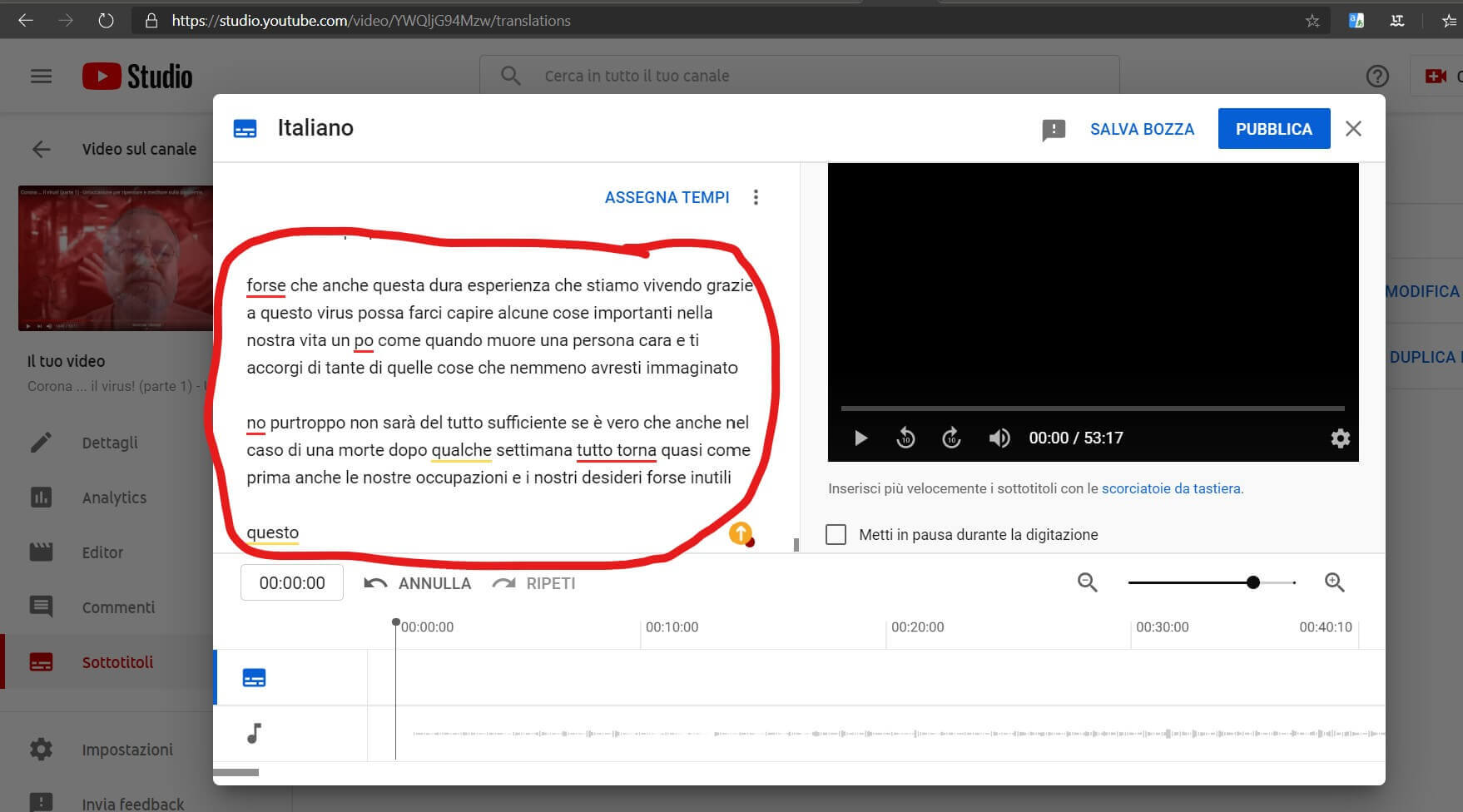Click the timeline zoom slider handle
Screen dimensions: 1463x812
pos(1253,582)
